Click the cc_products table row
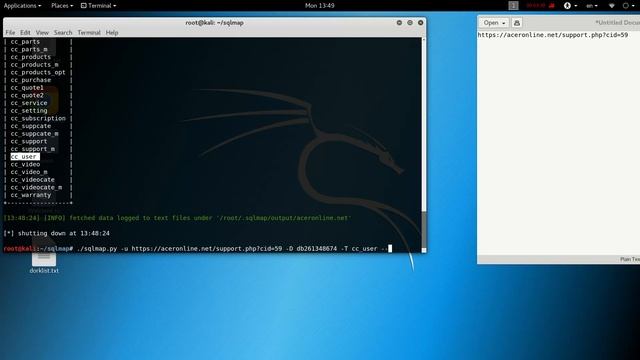 click(31, 57)
